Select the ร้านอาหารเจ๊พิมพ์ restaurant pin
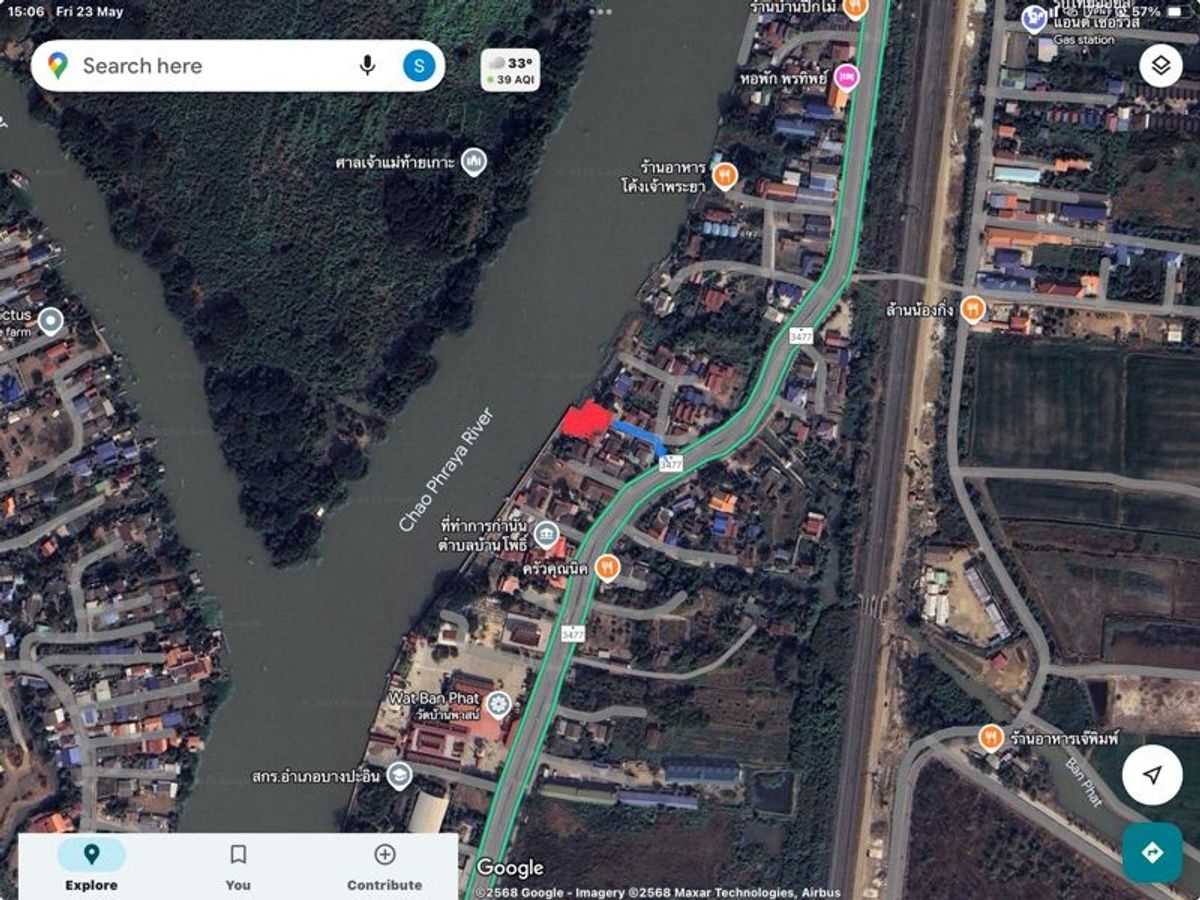The image size is (1200, 900). pyautogui.click(x=991, y=738)
